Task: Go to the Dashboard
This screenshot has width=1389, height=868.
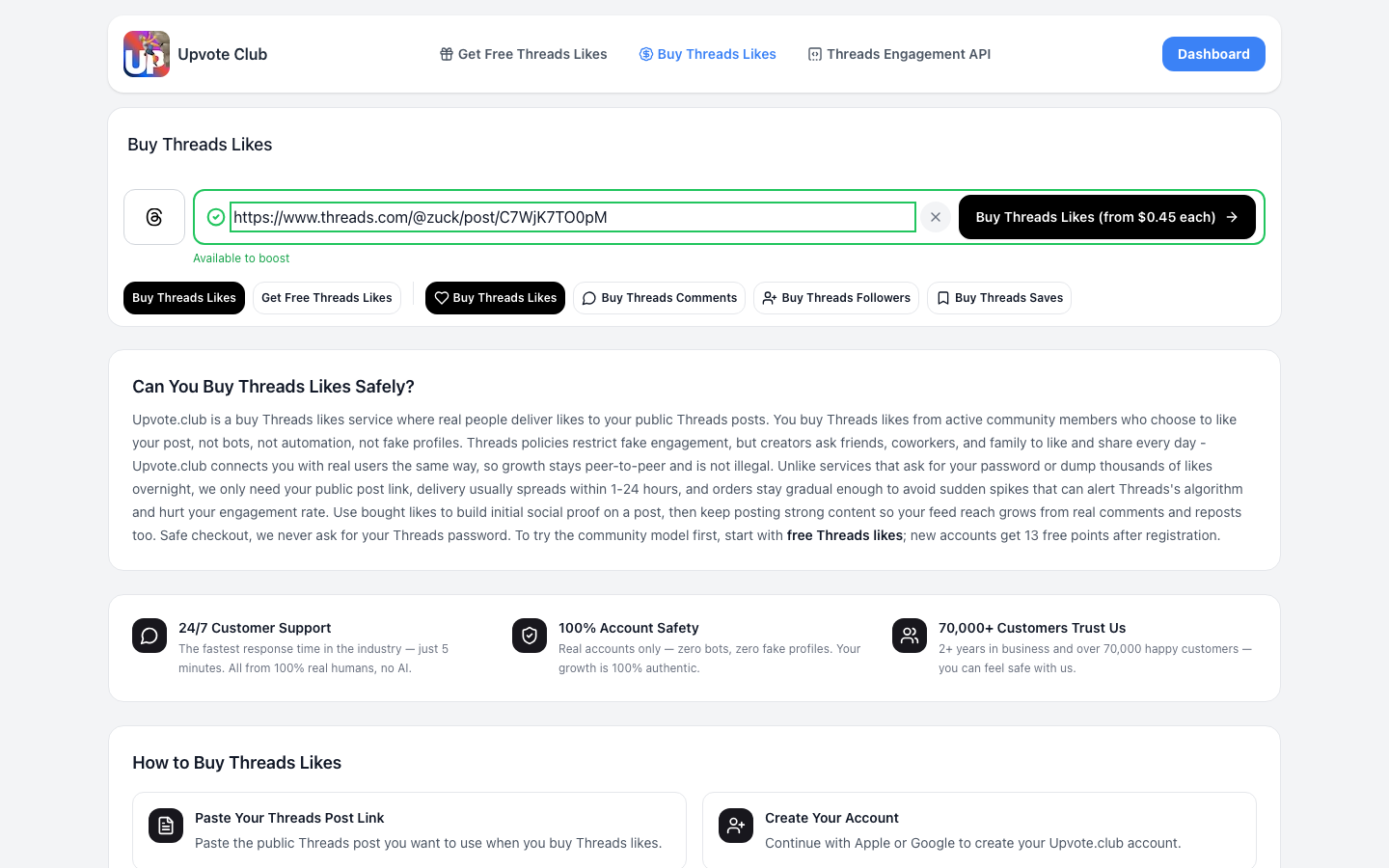Action: coord(1213,54)
